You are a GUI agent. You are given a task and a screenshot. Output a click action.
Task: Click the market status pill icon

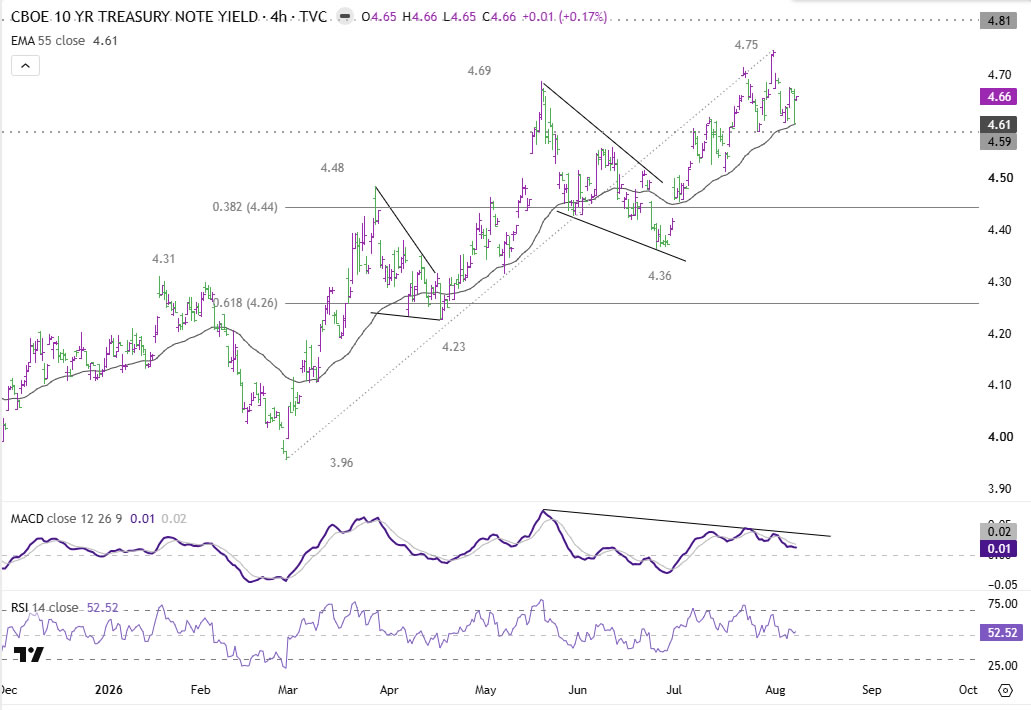coord(345,17)
